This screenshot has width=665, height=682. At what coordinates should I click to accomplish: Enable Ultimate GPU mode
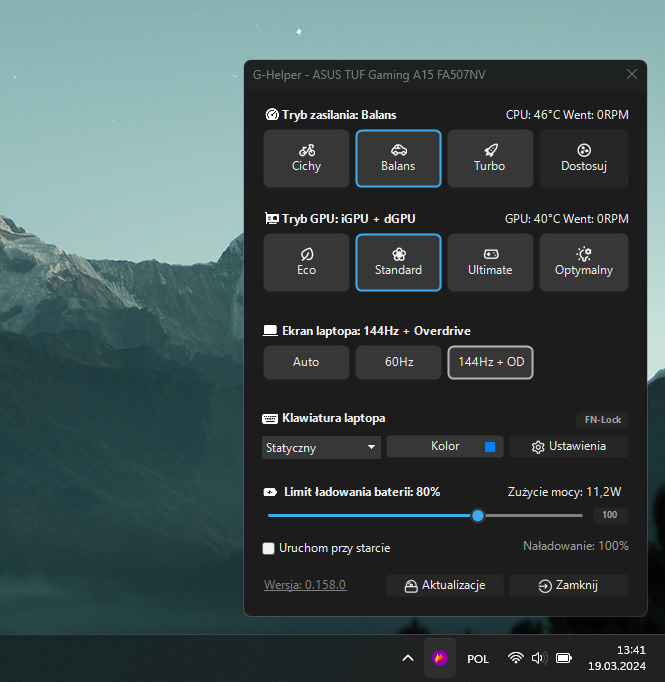click(x=490, y=262)
